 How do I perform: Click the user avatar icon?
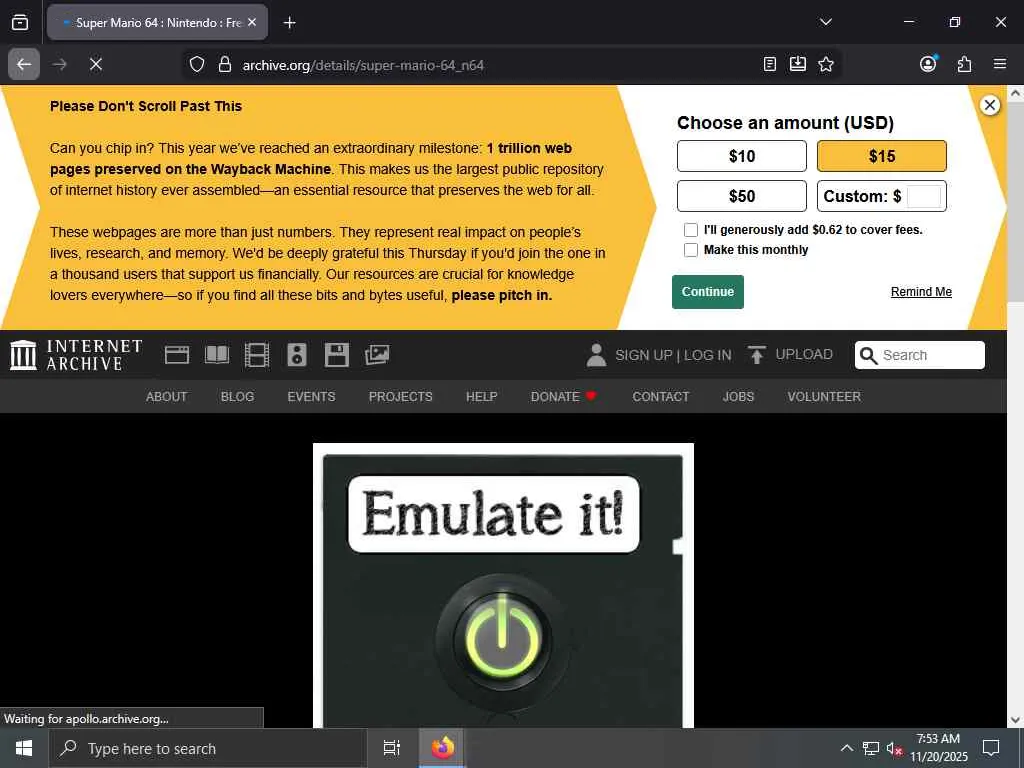[596, 355]
